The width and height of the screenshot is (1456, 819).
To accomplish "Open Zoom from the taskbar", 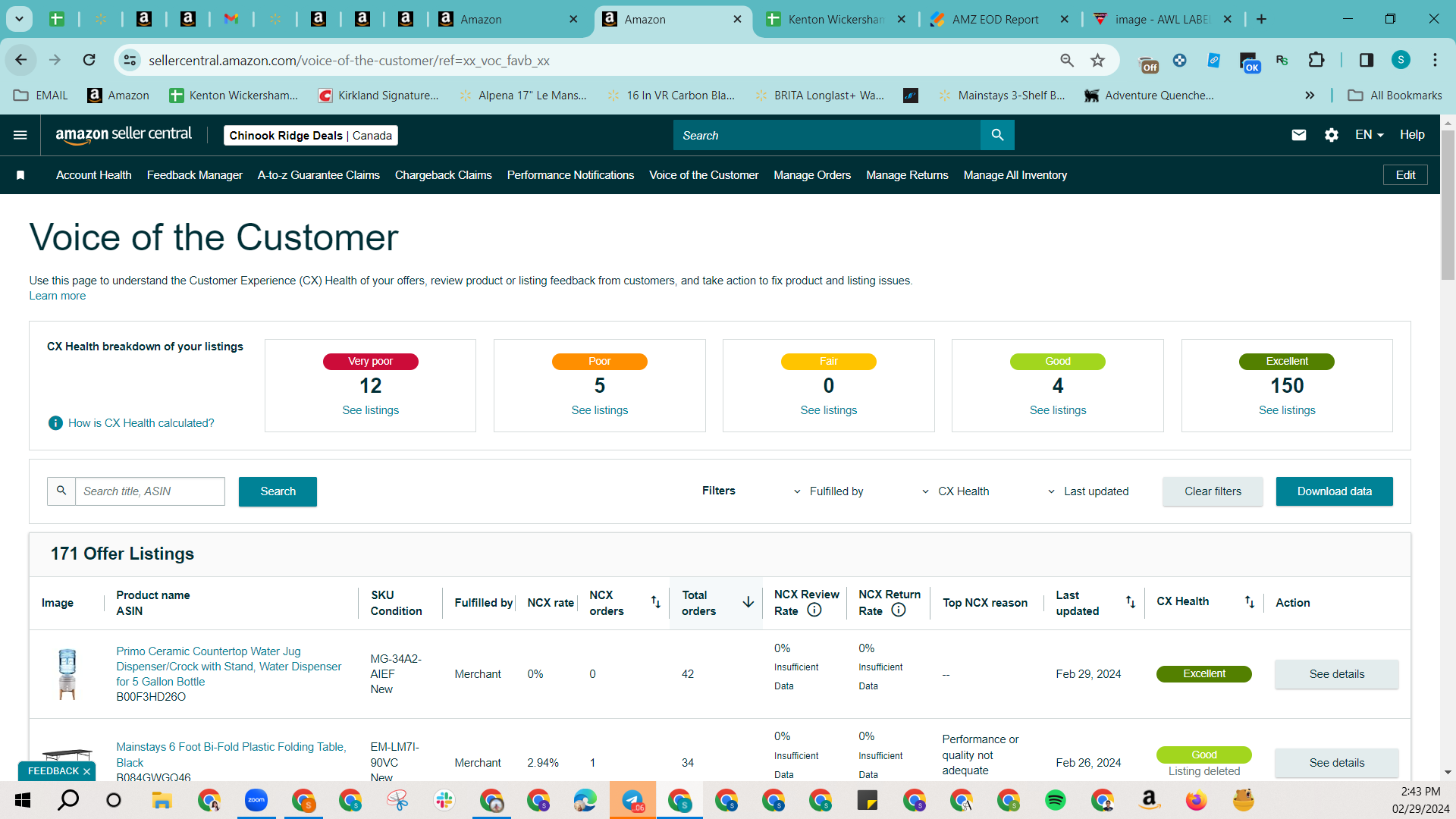I will [x=256, y=800].
